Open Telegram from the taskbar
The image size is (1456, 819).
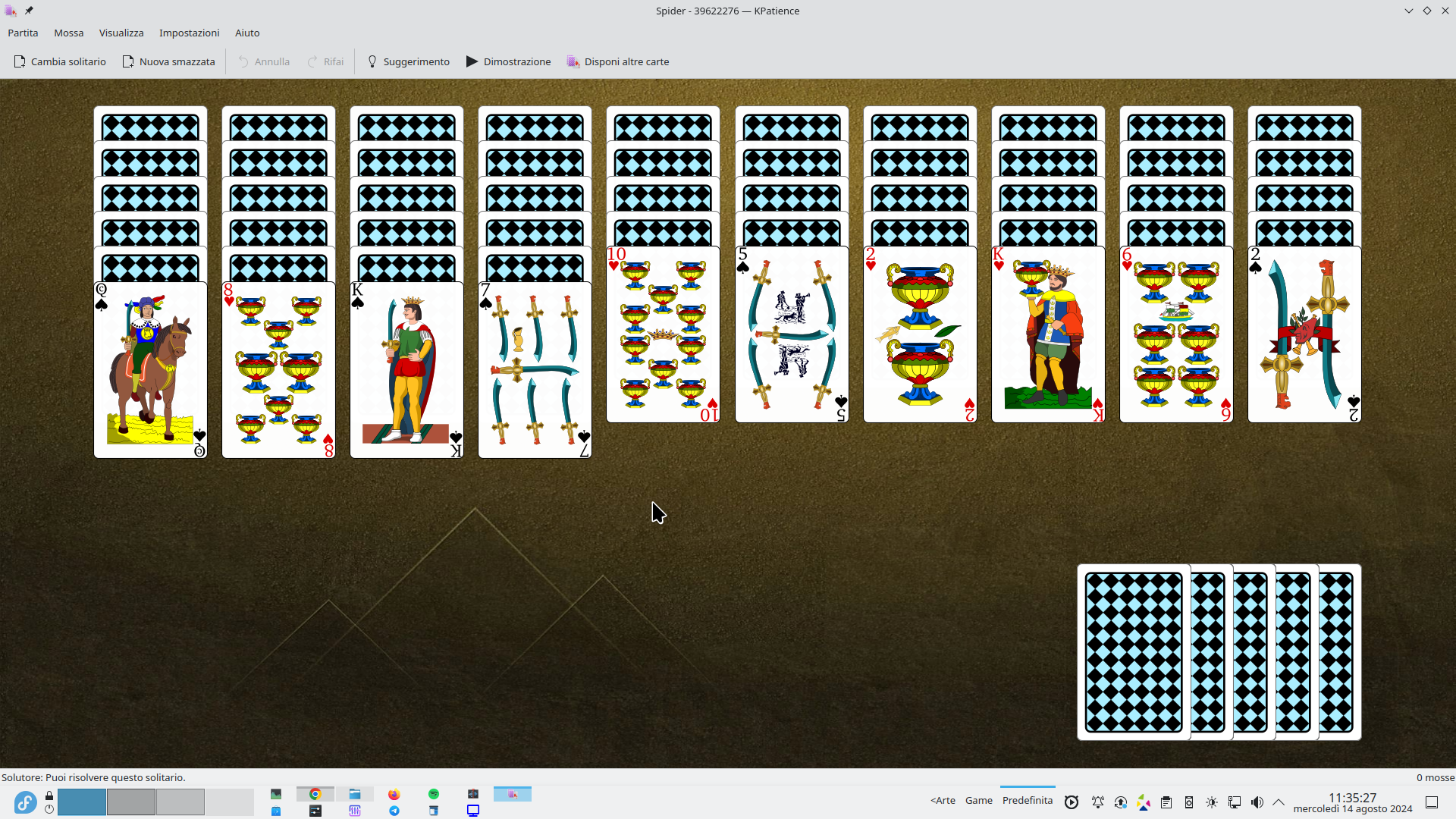[x=394, y=811]
